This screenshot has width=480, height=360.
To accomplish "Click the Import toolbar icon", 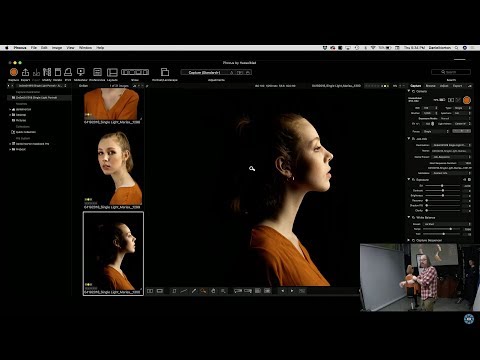I will 36,72.
